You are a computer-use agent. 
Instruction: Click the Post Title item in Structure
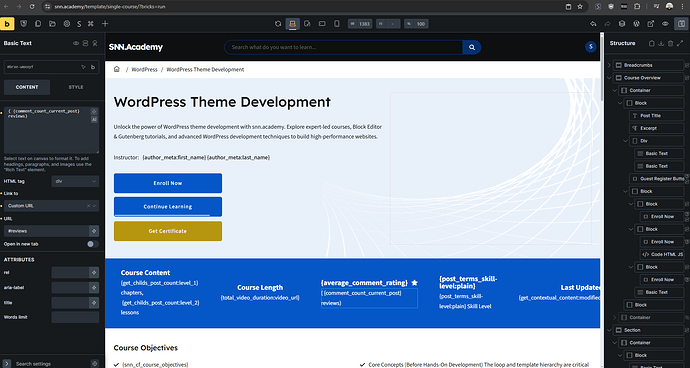pyautogui.click(x=657, y=116)
